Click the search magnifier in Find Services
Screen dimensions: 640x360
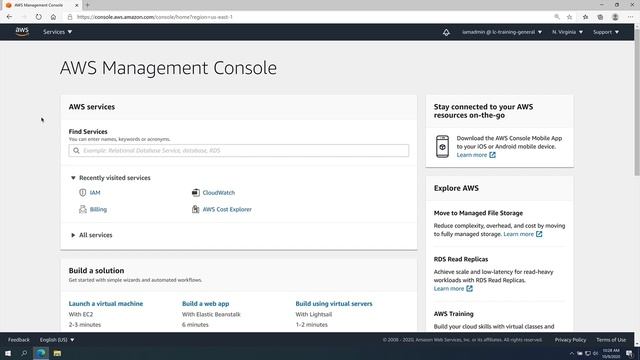(x=76, y=151)
